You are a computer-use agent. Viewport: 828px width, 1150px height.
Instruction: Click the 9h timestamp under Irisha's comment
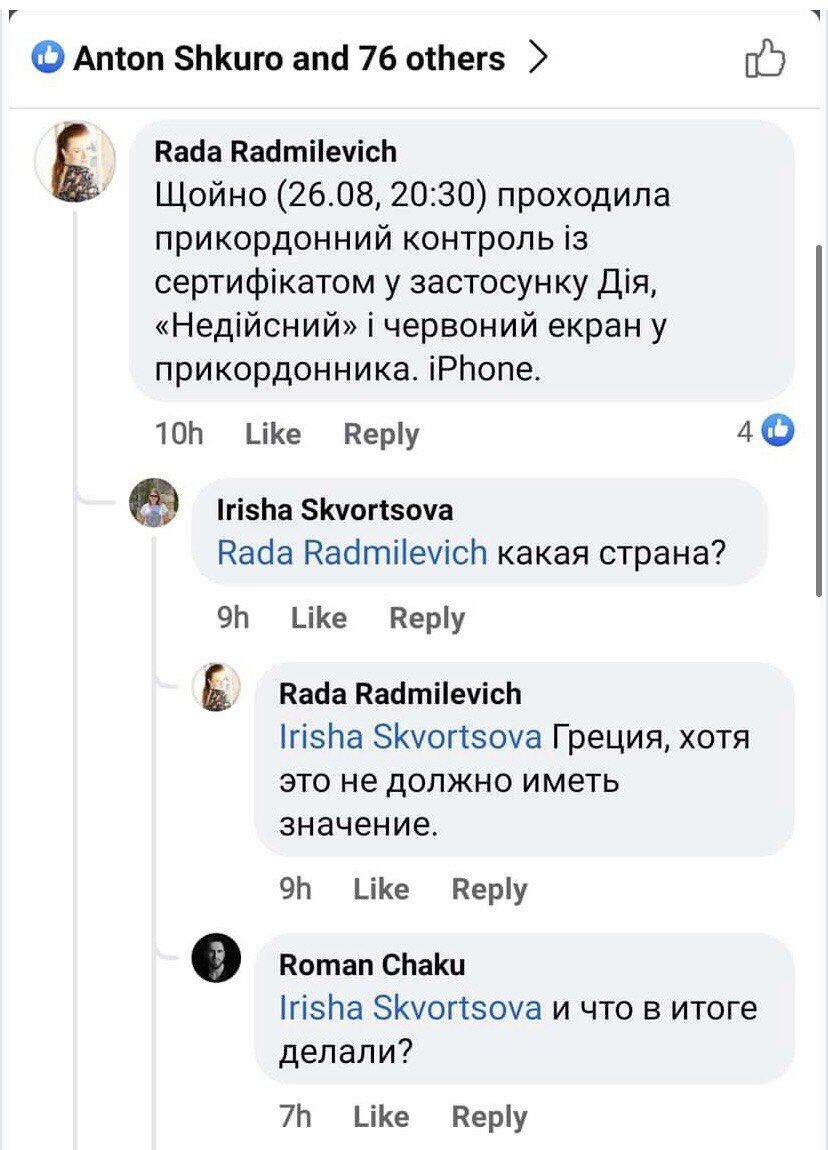(234, 618)
